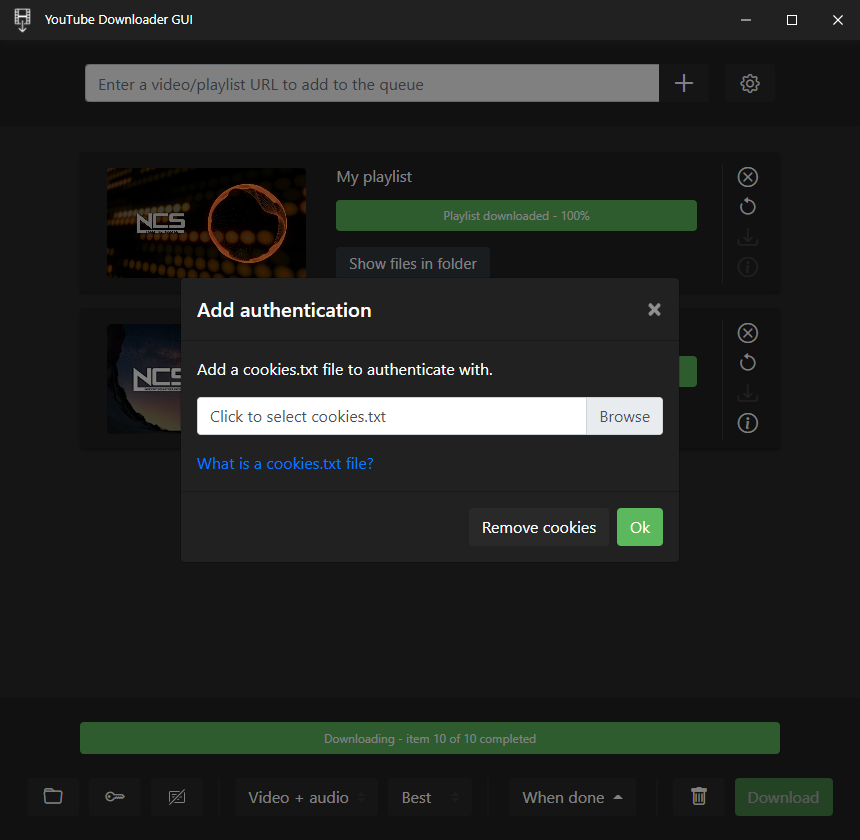The height and width of the screenshot is (840, 860).
Task: Minimize the YouTube Downloader window
Action: pos(745,20)
